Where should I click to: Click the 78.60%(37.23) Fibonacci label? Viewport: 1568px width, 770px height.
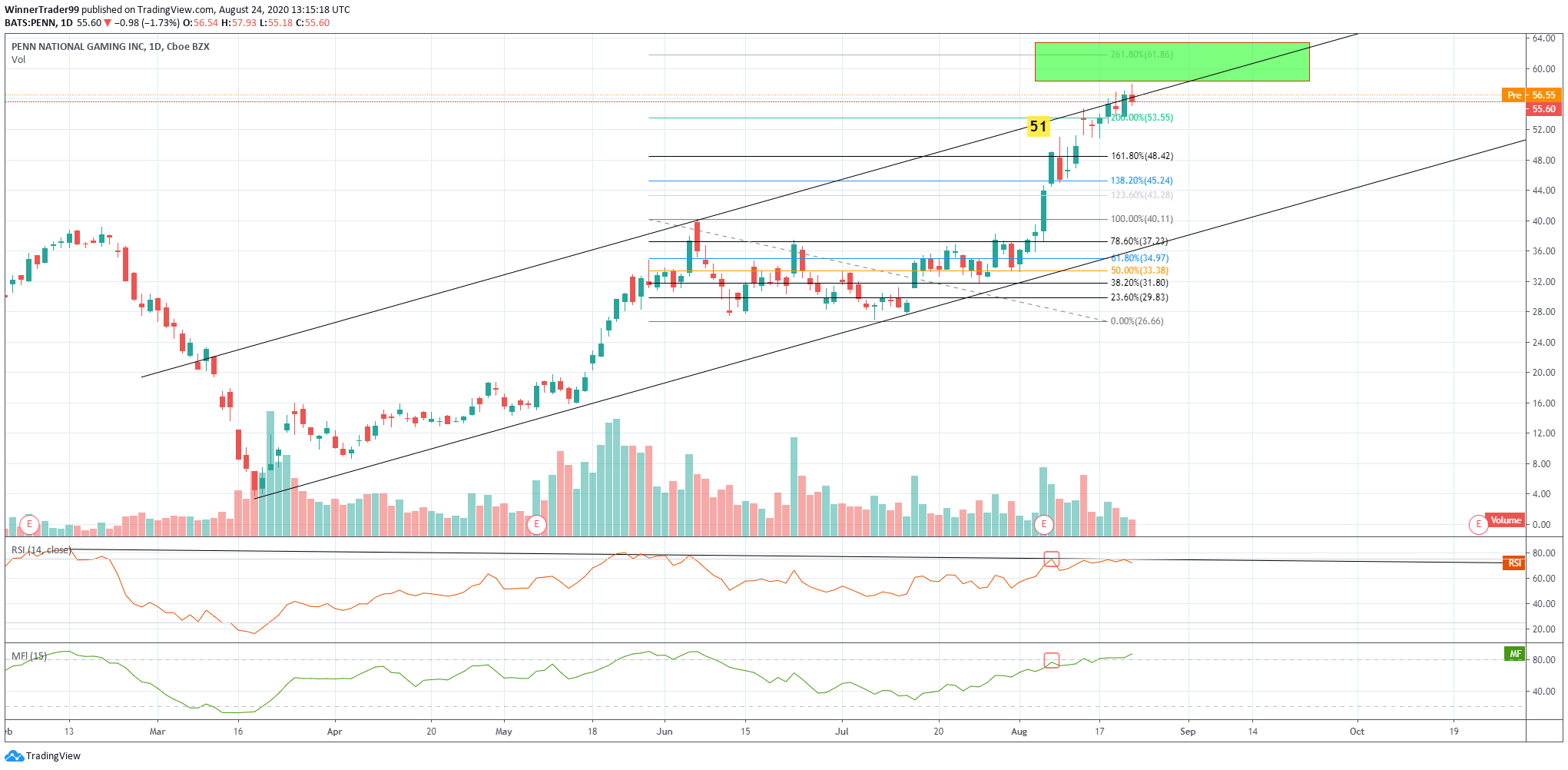(x=1139, y=241)
